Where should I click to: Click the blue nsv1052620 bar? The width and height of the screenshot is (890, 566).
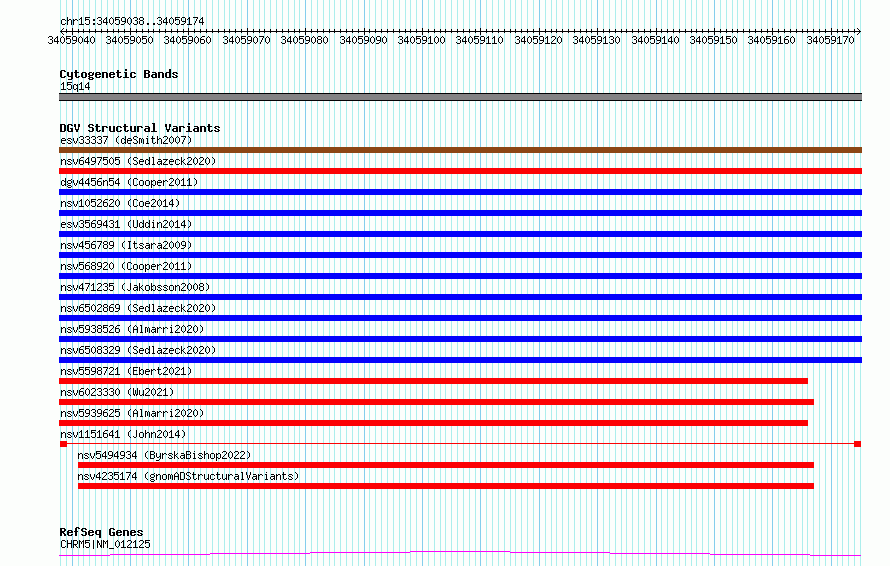(x=460, y=213)
